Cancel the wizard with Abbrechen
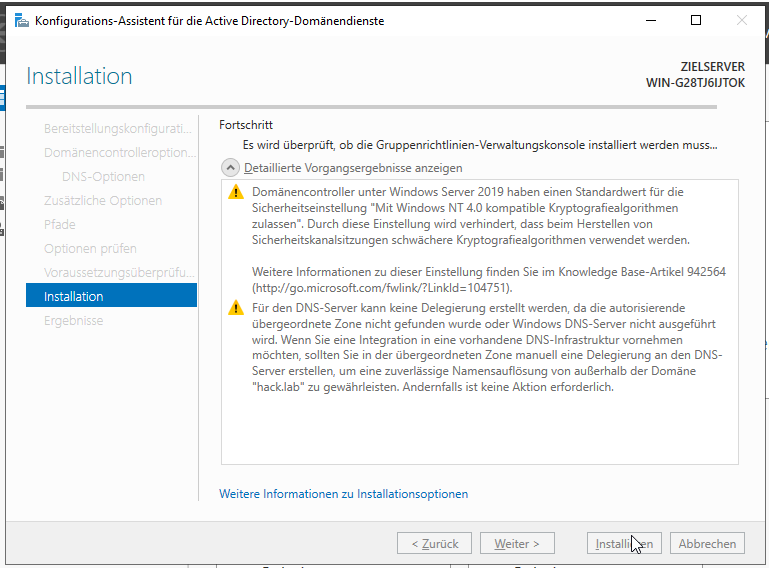The image size is (769, 568). 707,544
